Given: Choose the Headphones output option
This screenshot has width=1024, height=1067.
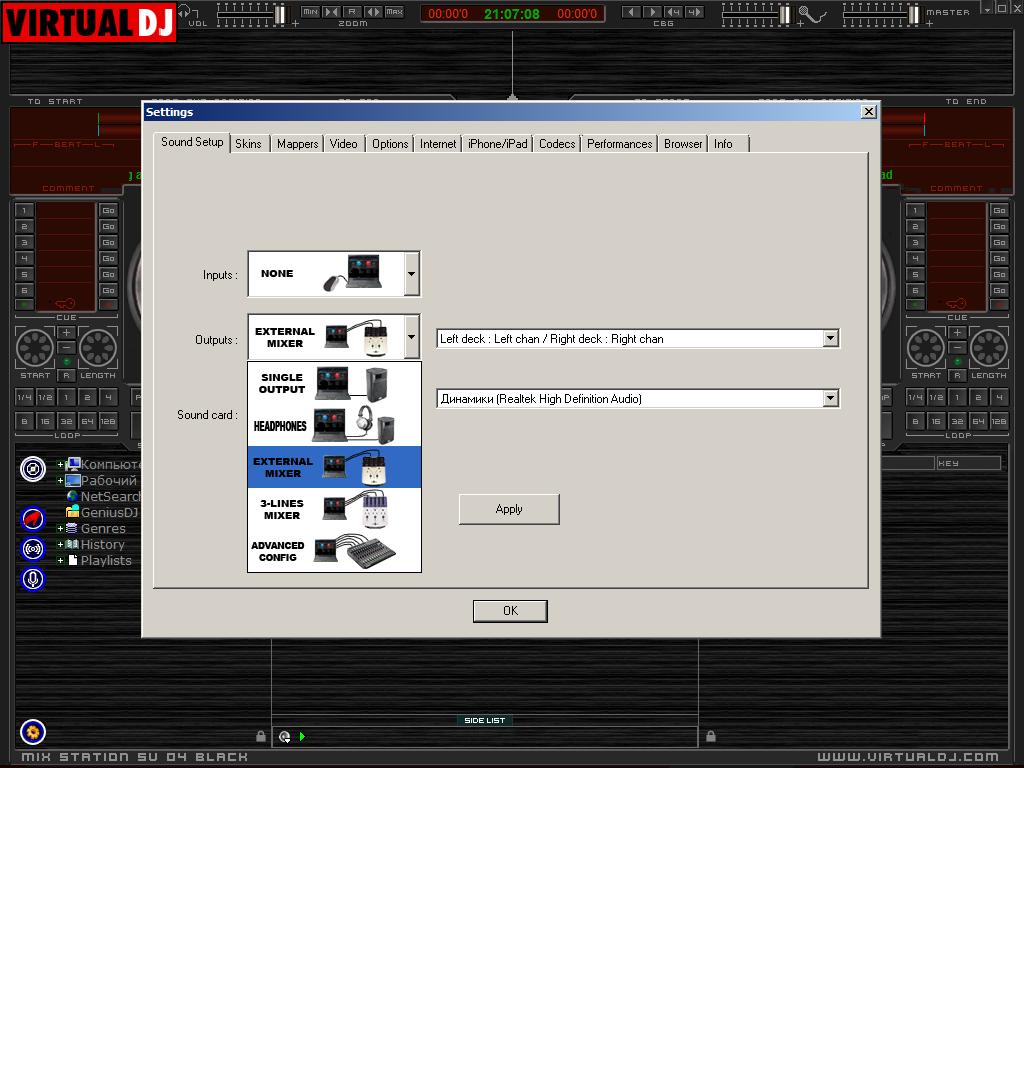Looking at the screenshot, I should 334,425.
